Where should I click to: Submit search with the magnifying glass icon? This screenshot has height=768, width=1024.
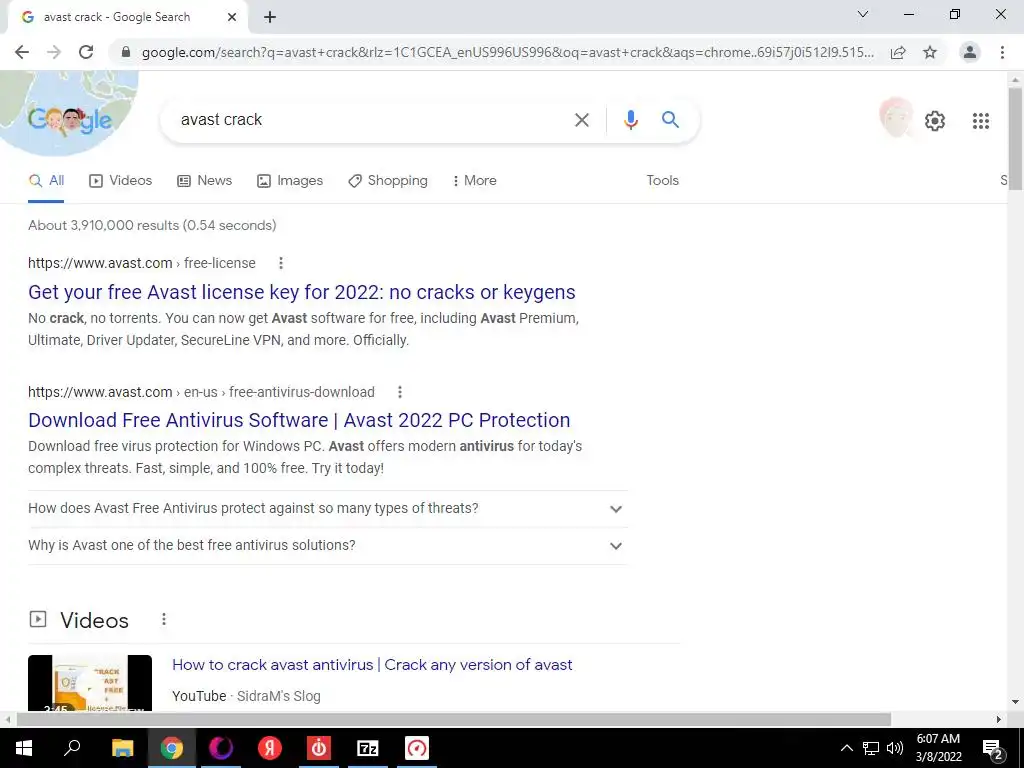click(x=670, y=120)
